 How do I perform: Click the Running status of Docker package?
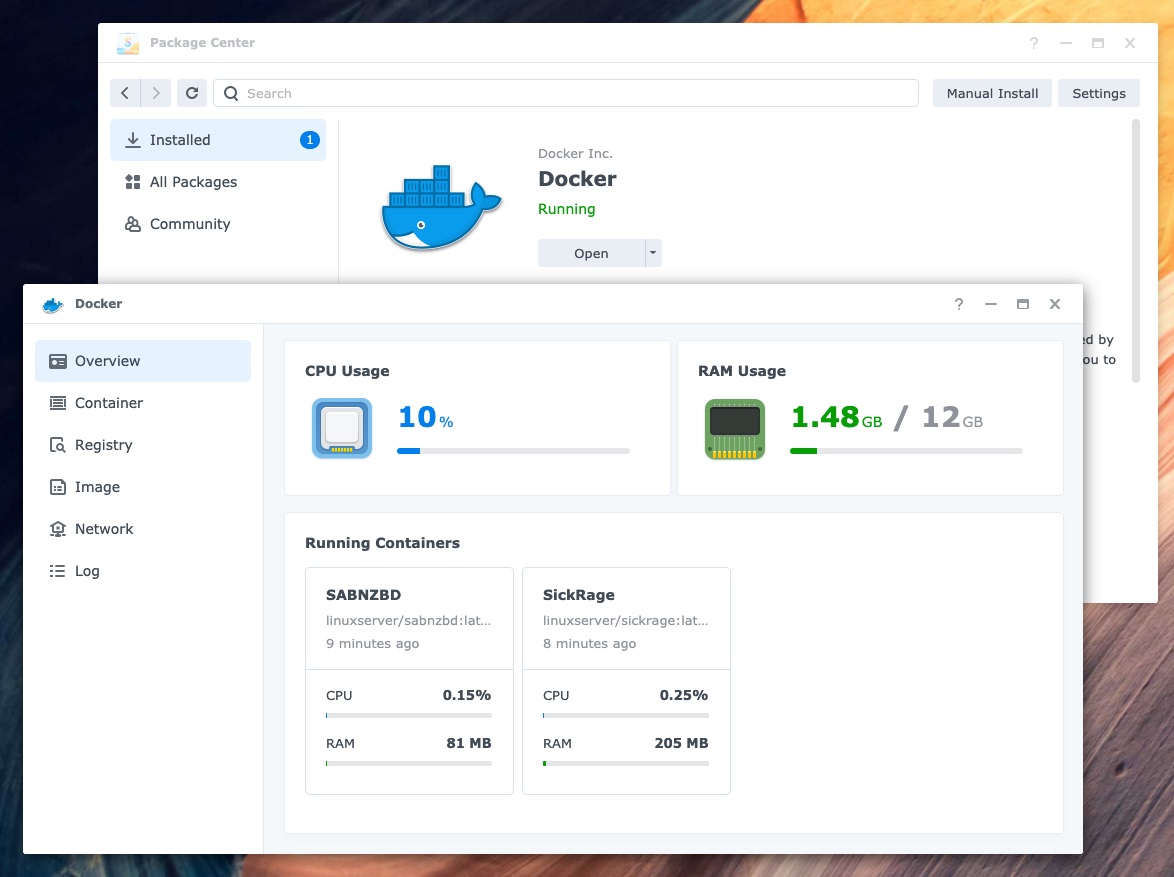(x=567, y=209)
